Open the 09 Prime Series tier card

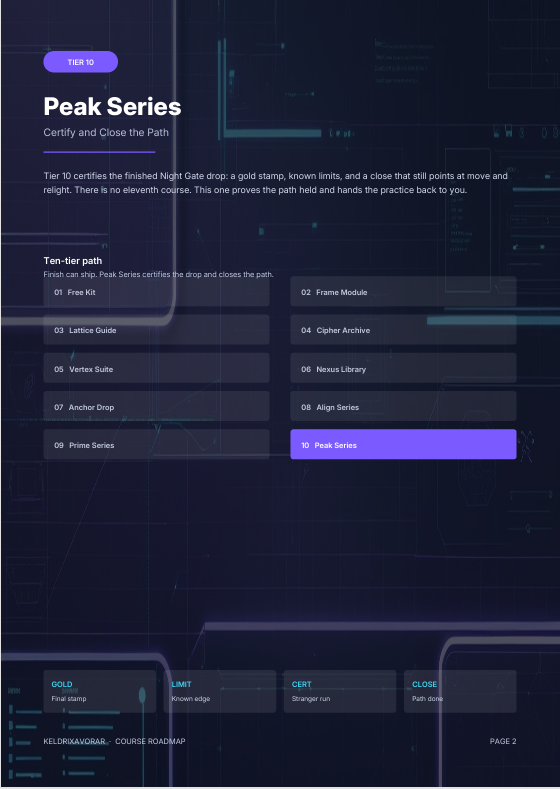click(156, 445)
